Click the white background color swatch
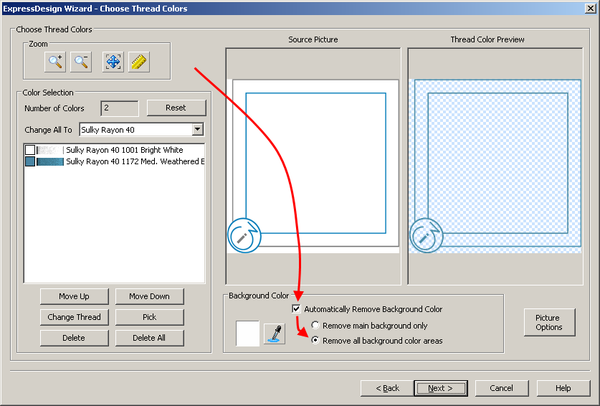600x406 pixels. tap(248, 333)
